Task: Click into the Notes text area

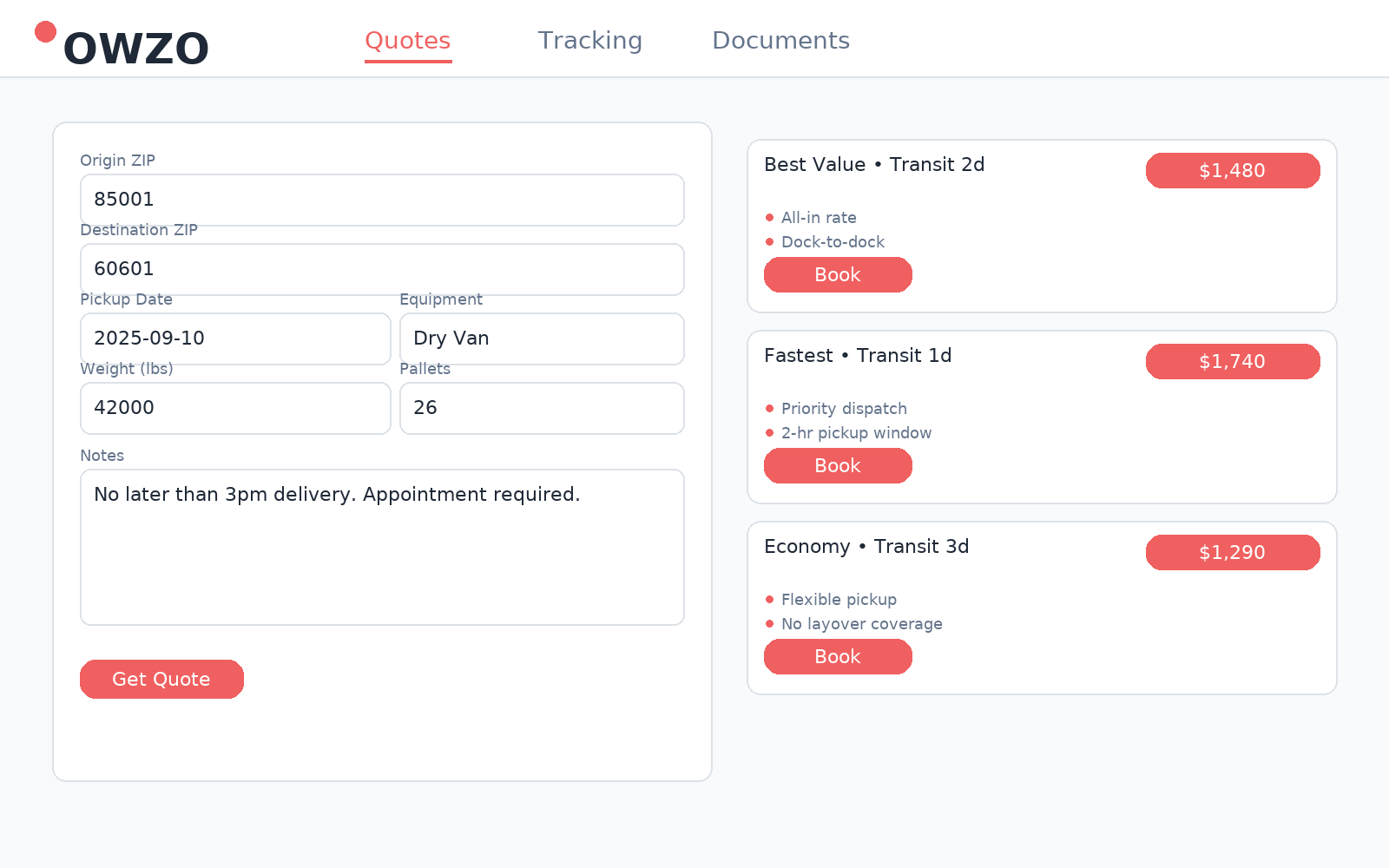Action: [x=382, y=547]
